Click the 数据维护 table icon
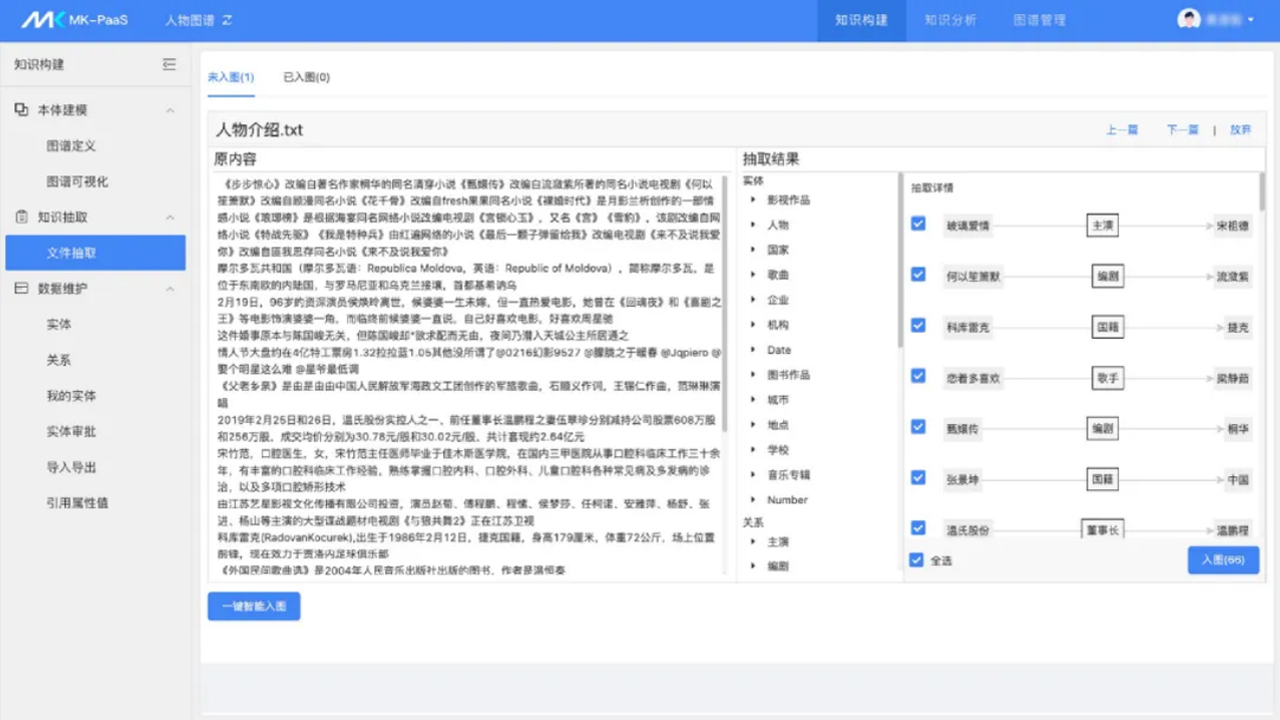The width and height of the screenshot is (1280, 720). pos(22,289)
